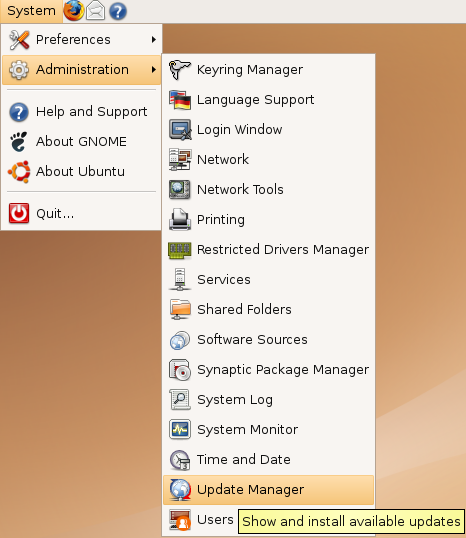Select Quit... from System menu

81,213
